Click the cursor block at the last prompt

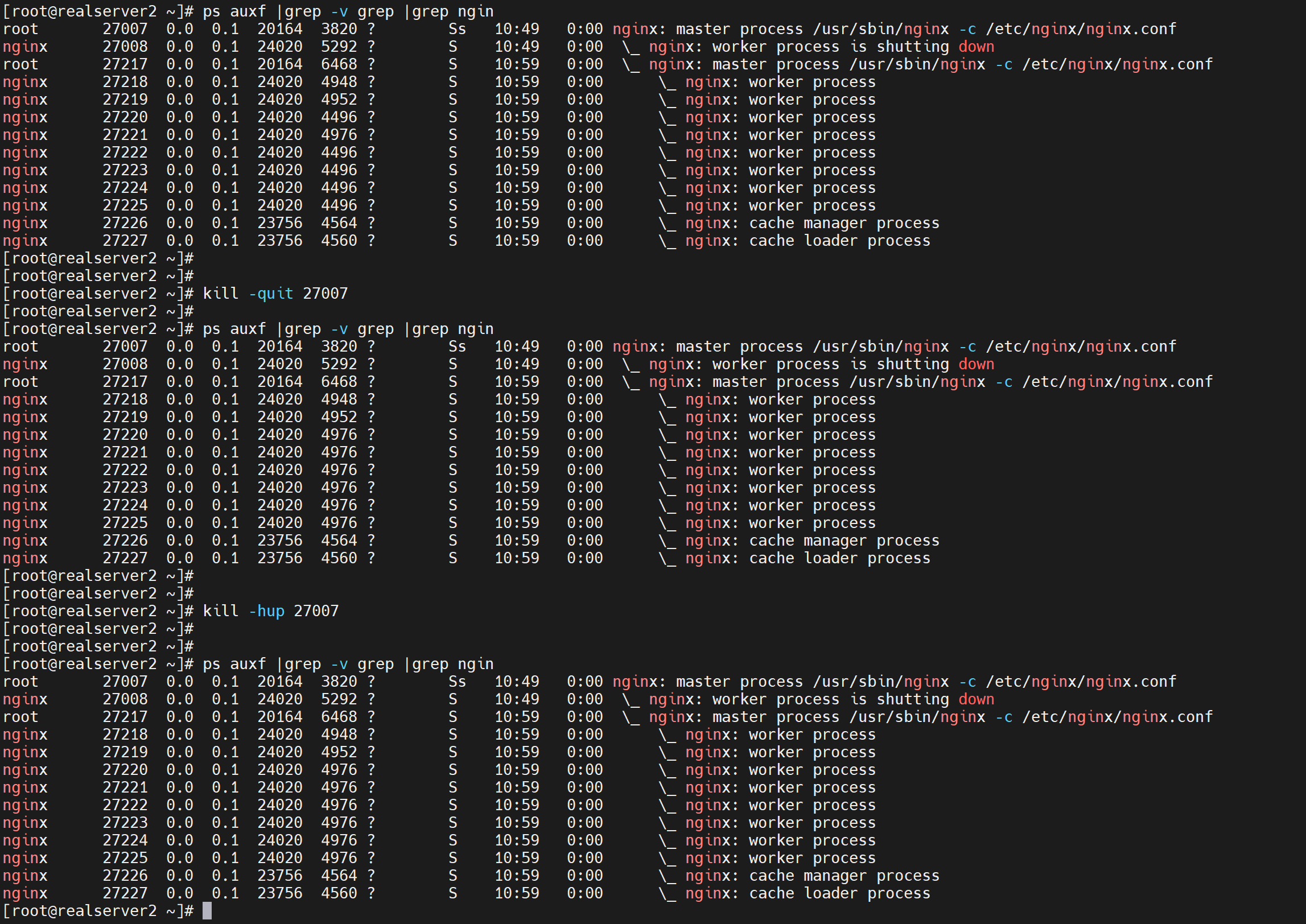click(x=207, y=911)
